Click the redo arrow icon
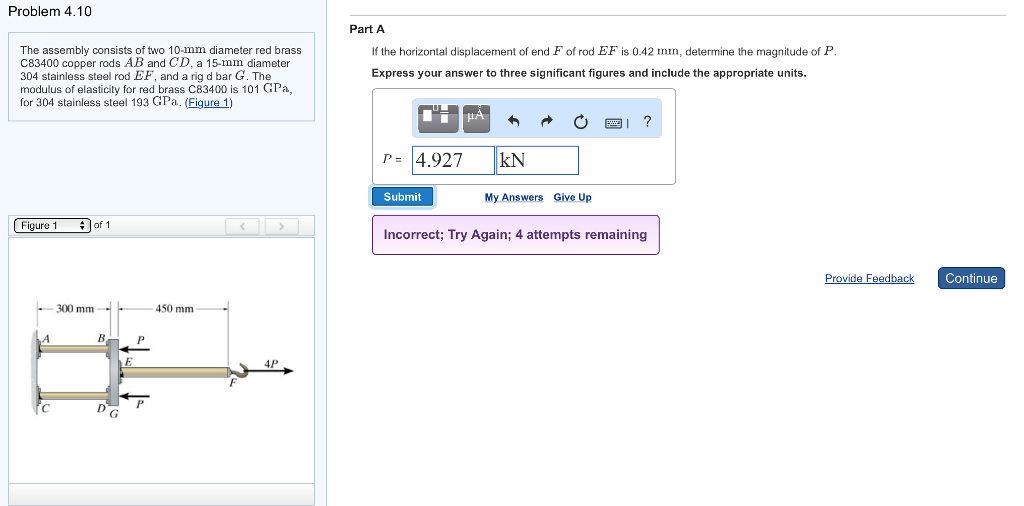This screenshot has width=1024, height=506. point(547,122)
